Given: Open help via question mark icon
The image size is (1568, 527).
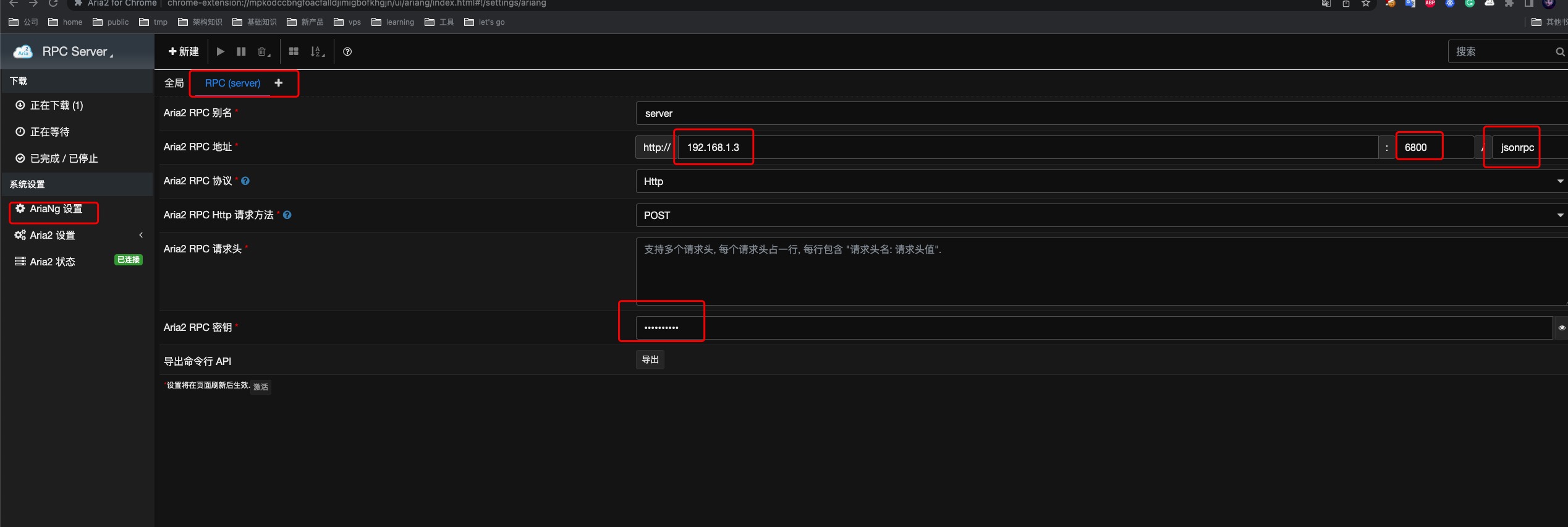Looking at the screenshot, I should pos(347,52).
